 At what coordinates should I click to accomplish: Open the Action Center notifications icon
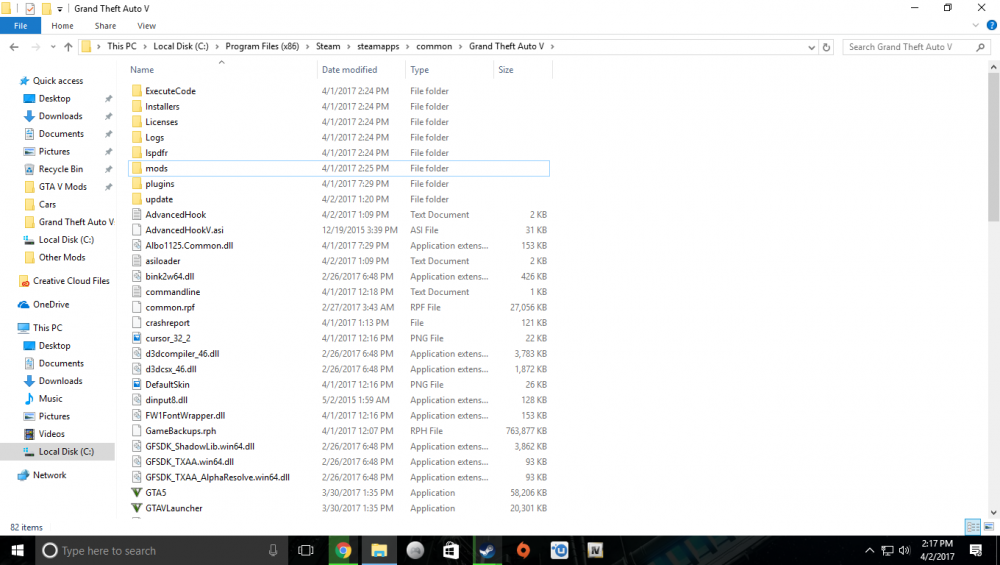[976, 550]
